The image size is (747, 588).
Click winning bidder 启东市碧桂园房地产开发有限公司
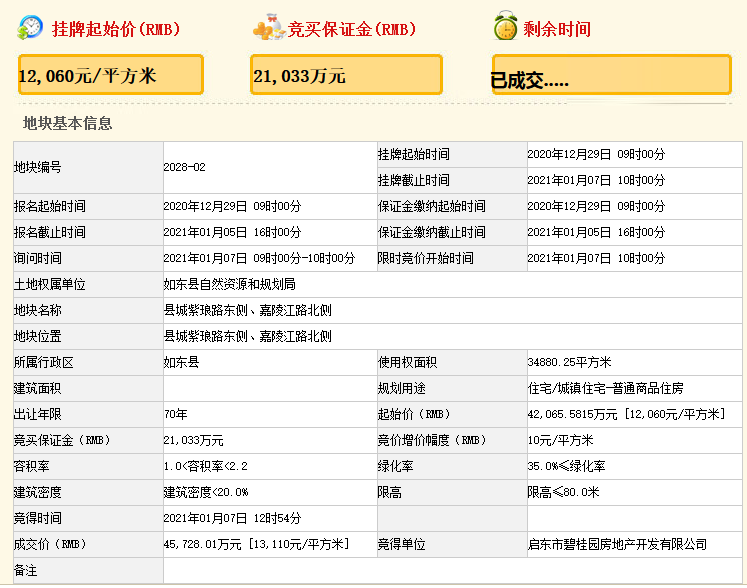point(616,544)
